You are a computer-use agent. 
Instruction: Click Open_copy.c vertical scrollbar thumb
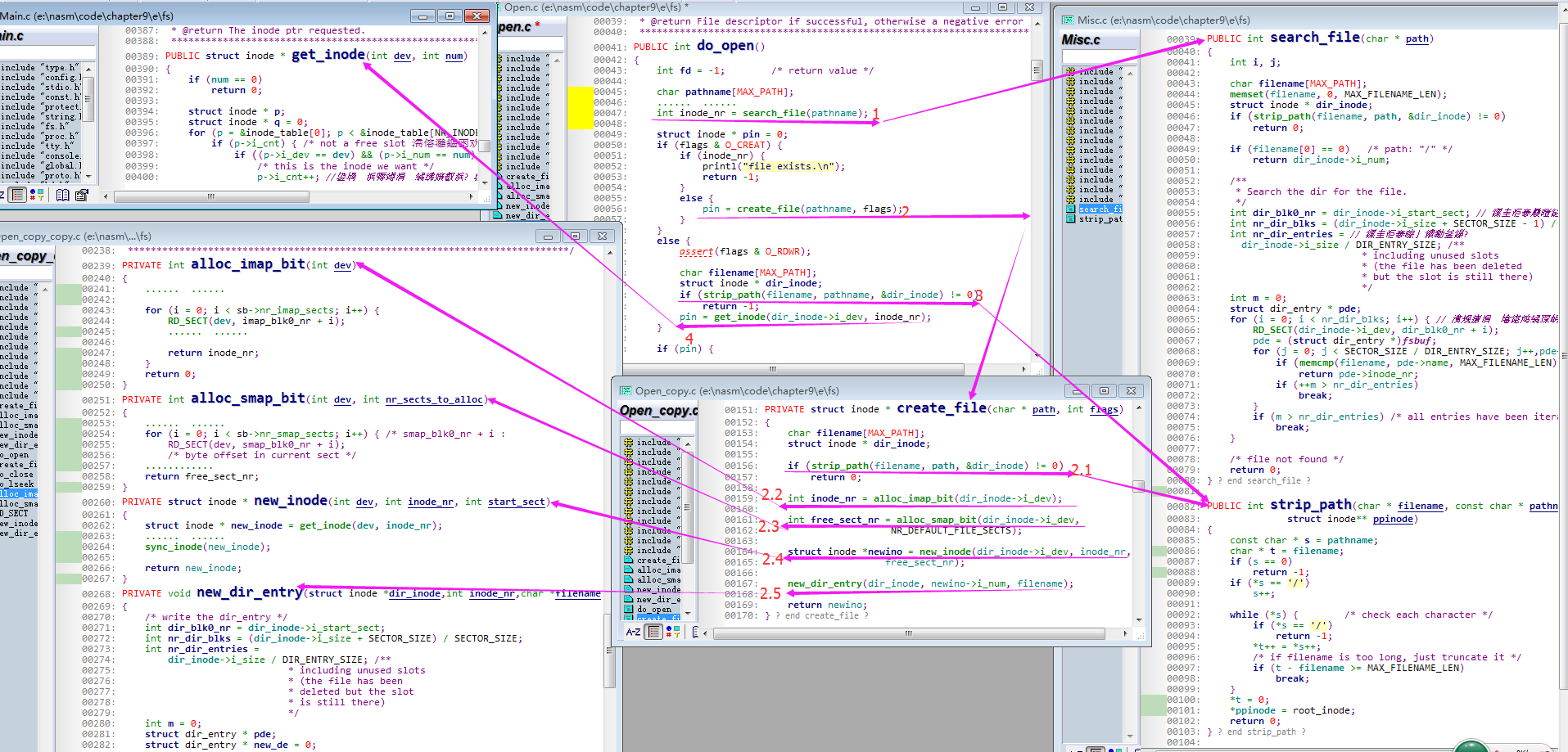point(1138,486)
